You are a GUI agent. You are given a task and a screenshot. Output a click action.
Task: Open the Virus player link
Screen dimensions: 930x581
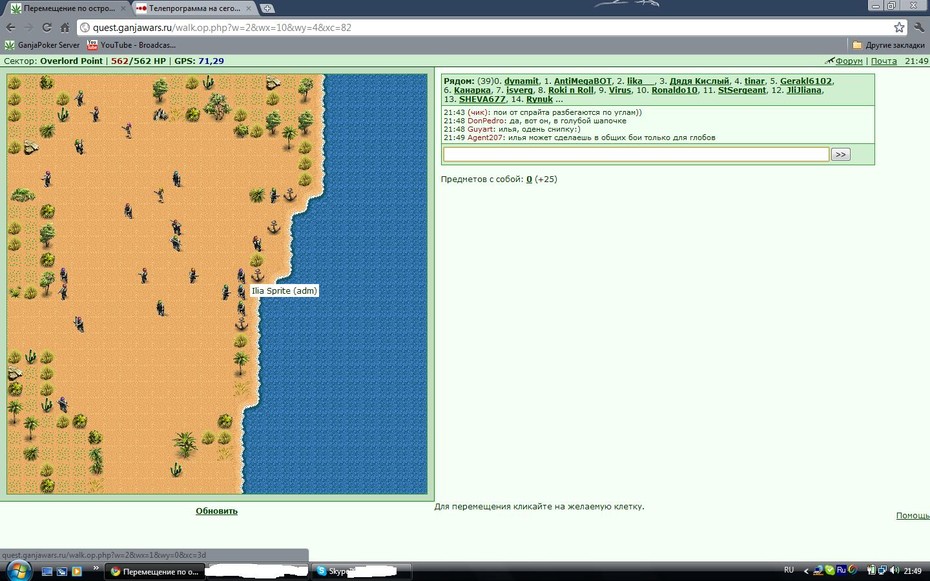(620, 90)
